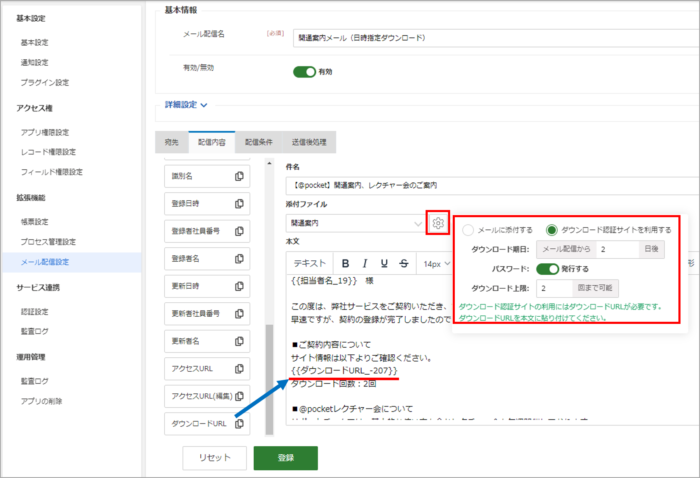Screen dimensions: 700x478
Task: Toggle the パスワード 発行する switch
Action: pyautogui.click(x=547, y=269)
